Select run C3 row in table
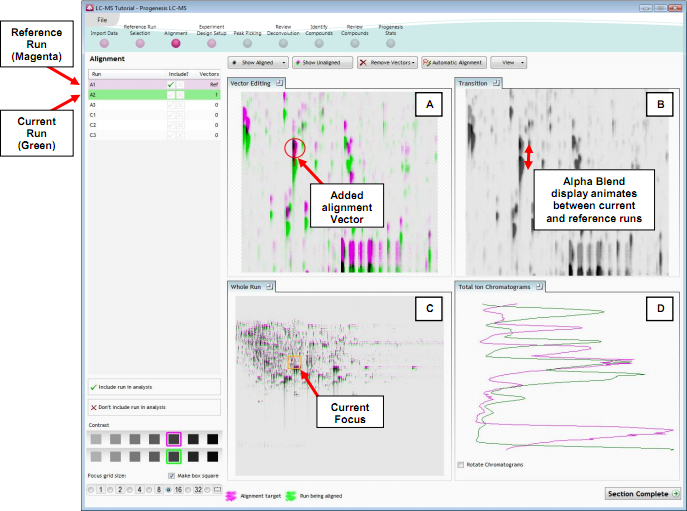This screenshot has width=687, height=511. [x=154, y=135]
